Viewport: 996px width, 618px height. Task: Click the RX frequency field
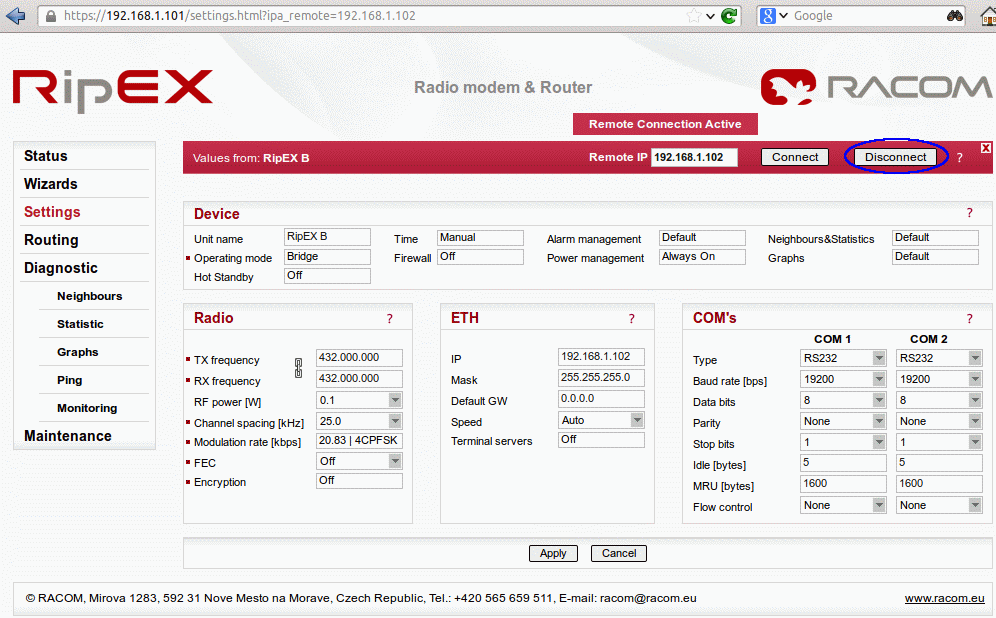(359, 379)
